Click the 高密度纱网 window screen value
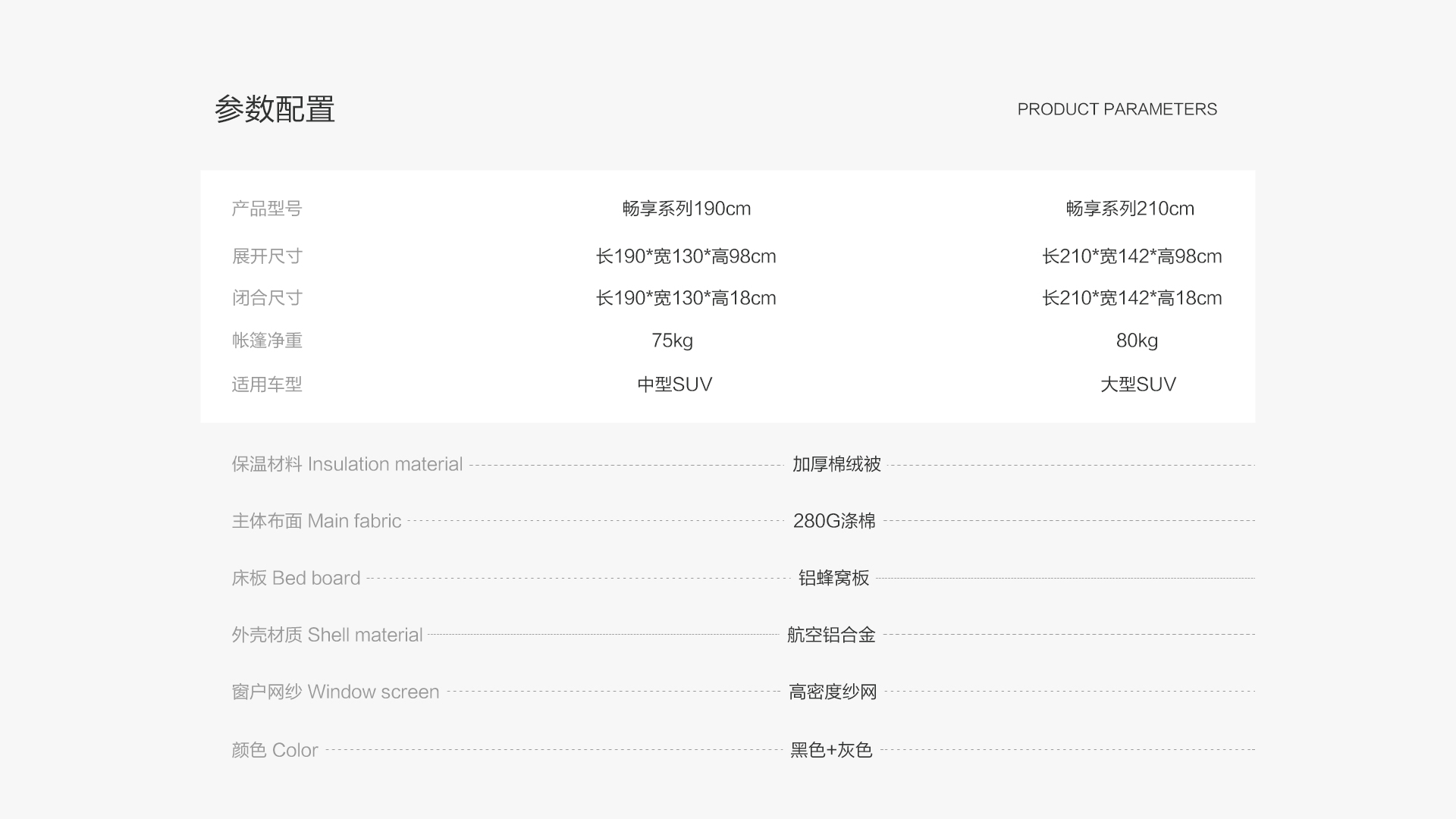This screenshot has height=819, width=1456. [832, 692]
